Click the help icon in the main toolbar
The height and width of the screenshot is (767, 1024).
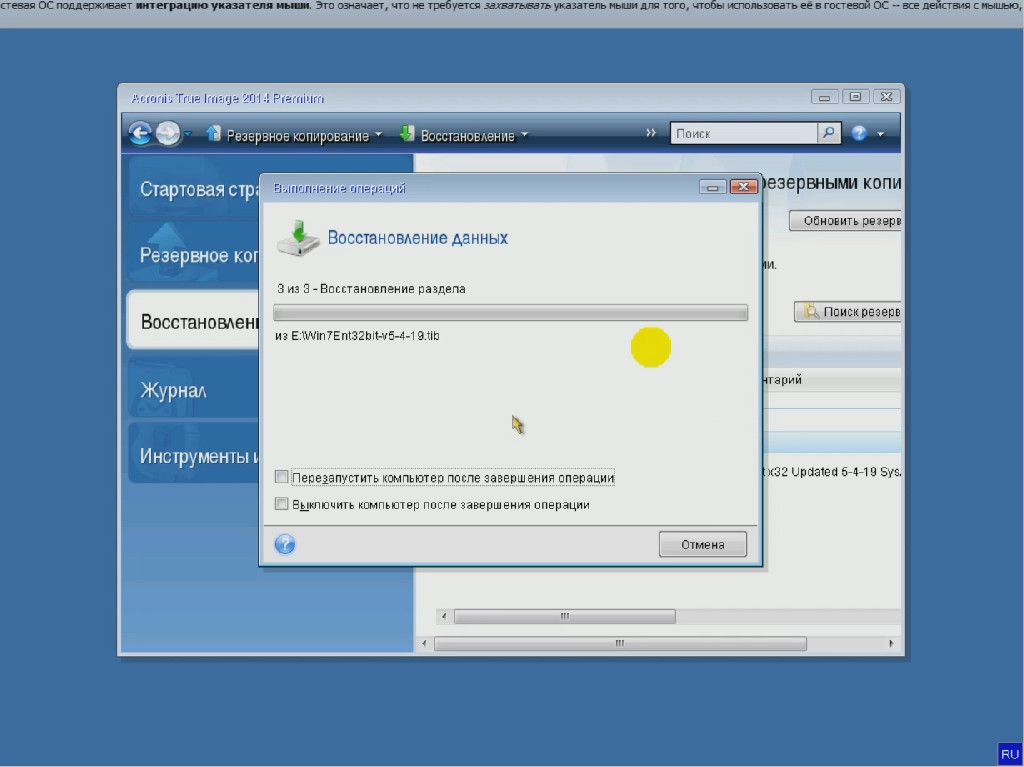click(x=859, y=133)
